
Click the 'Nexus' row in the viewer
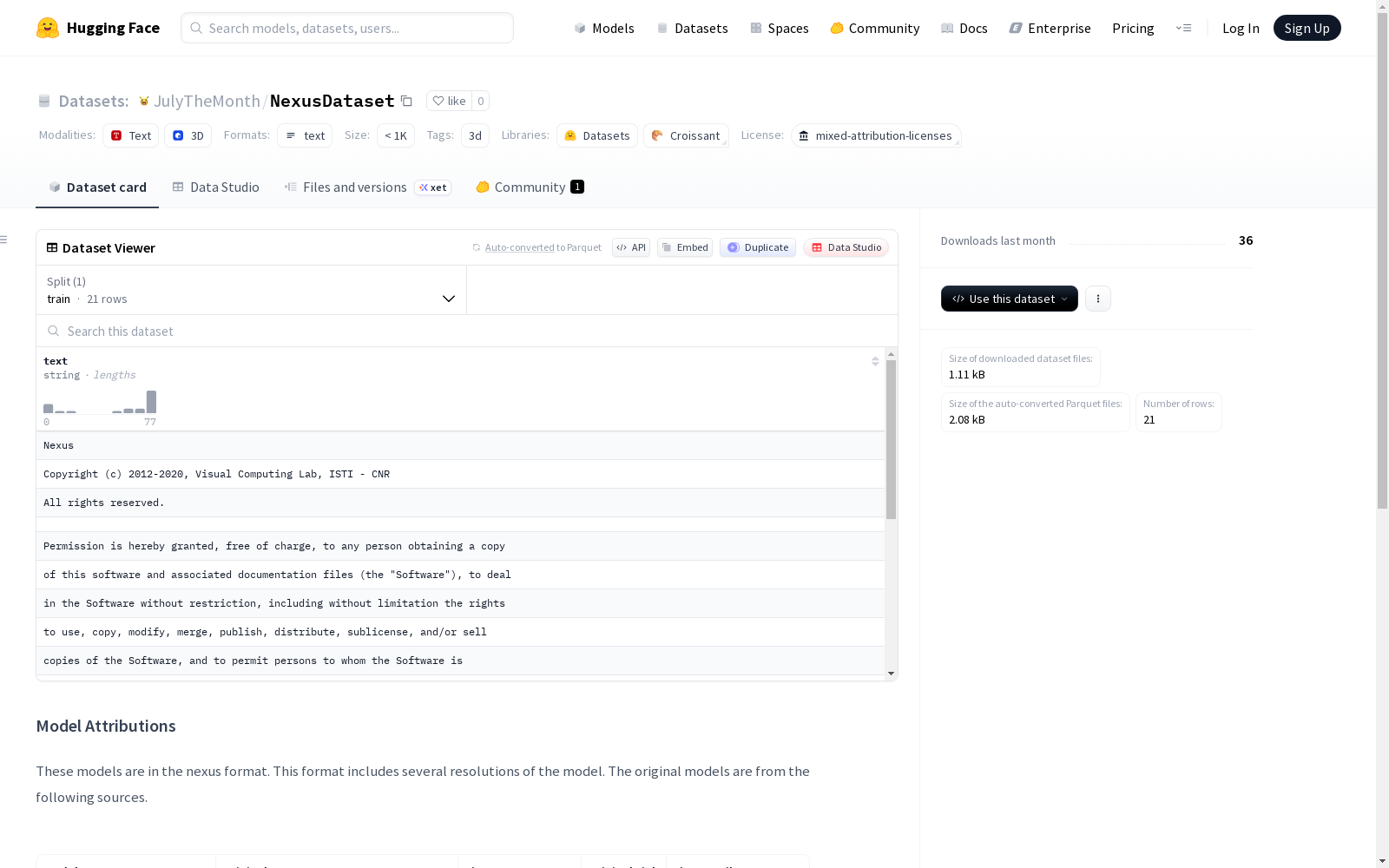[x=460, y=445]
